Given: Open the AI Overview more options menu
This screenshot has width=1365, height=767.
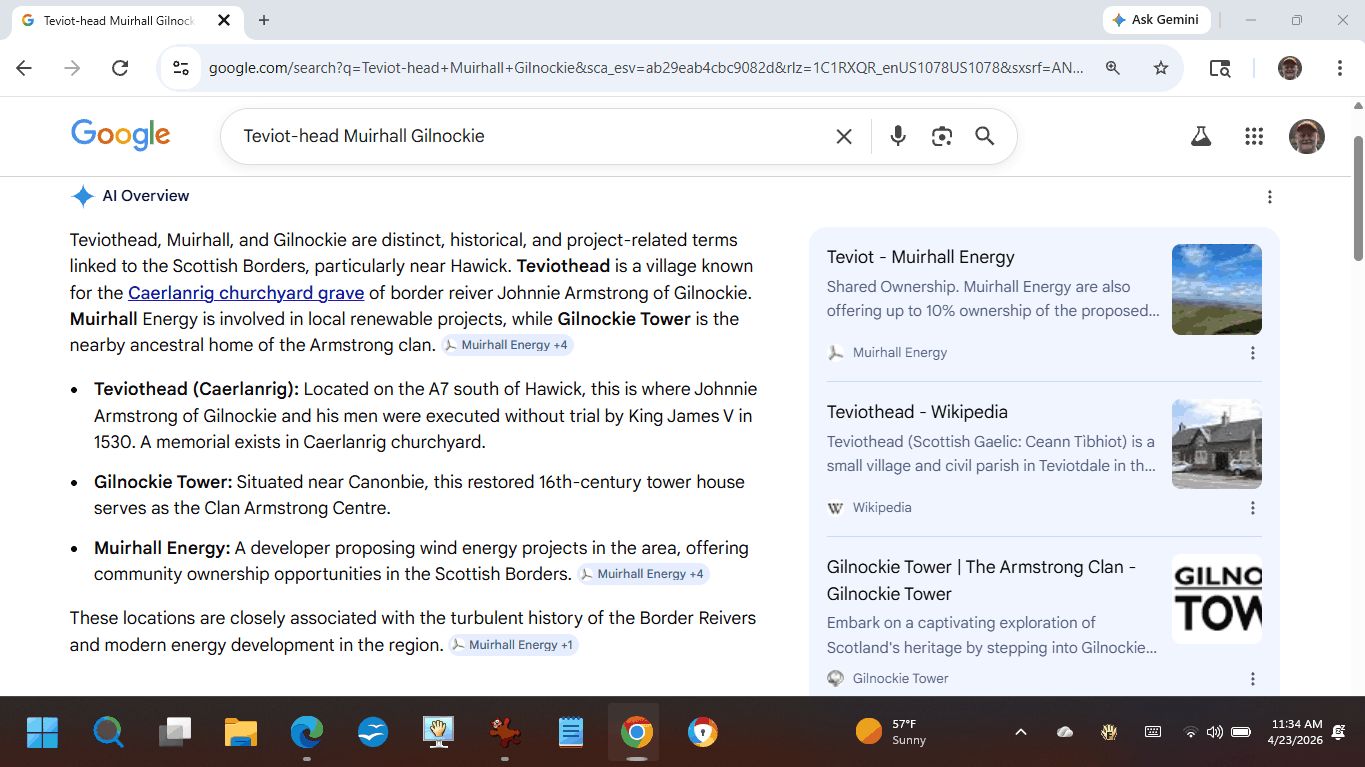Looking at the screenshot, I should click(x=1270, y=197).
